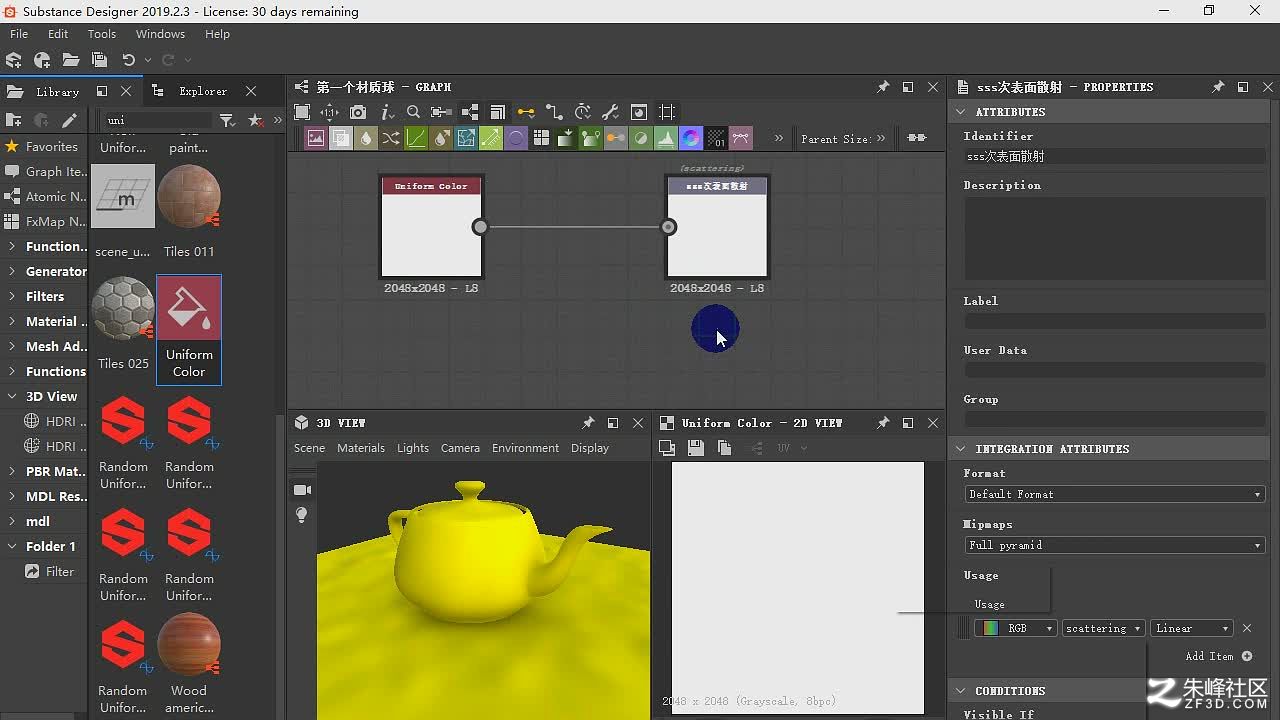Switch to the Explorer tab
Screen dimensions: 1280x720
[x=203, y=91]
